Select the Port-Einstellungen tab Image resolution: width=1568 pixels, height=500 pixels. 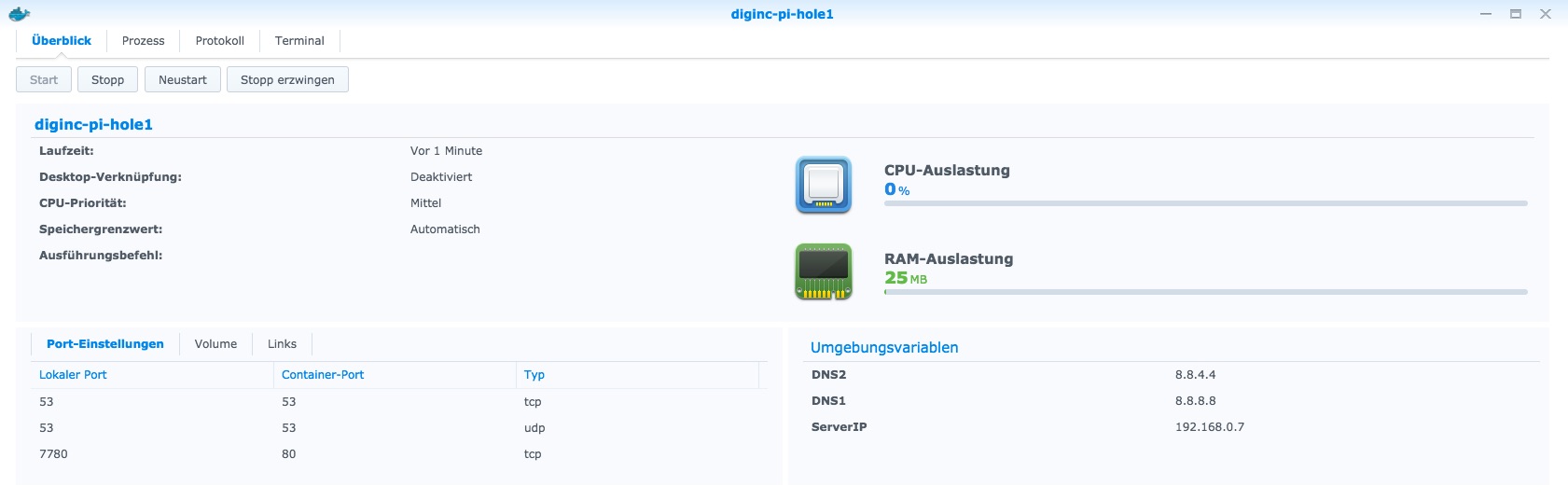(105, 344)
